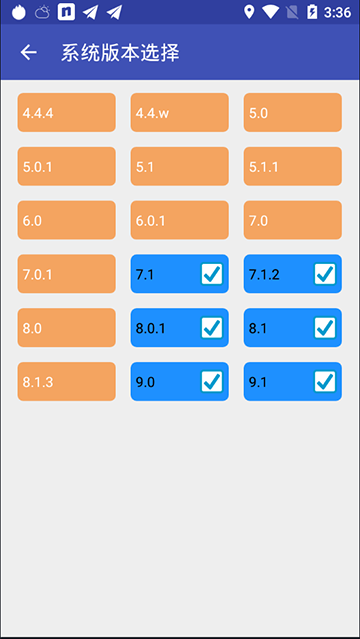Tap the square 'n' notification icon

click(66, 12)
